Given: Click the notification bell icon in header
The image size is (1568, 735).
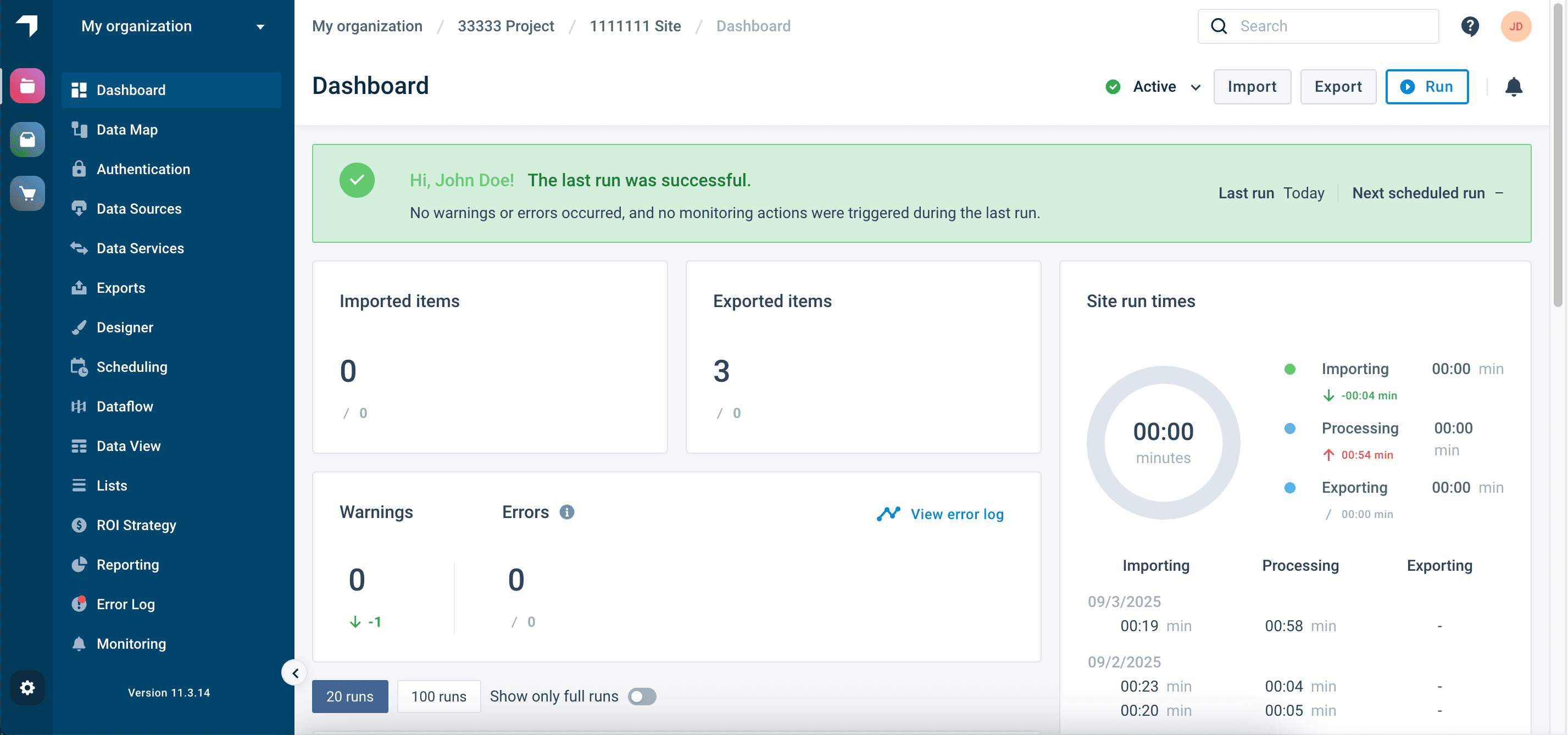Looking at the screenshot, I should point(1513,87).
